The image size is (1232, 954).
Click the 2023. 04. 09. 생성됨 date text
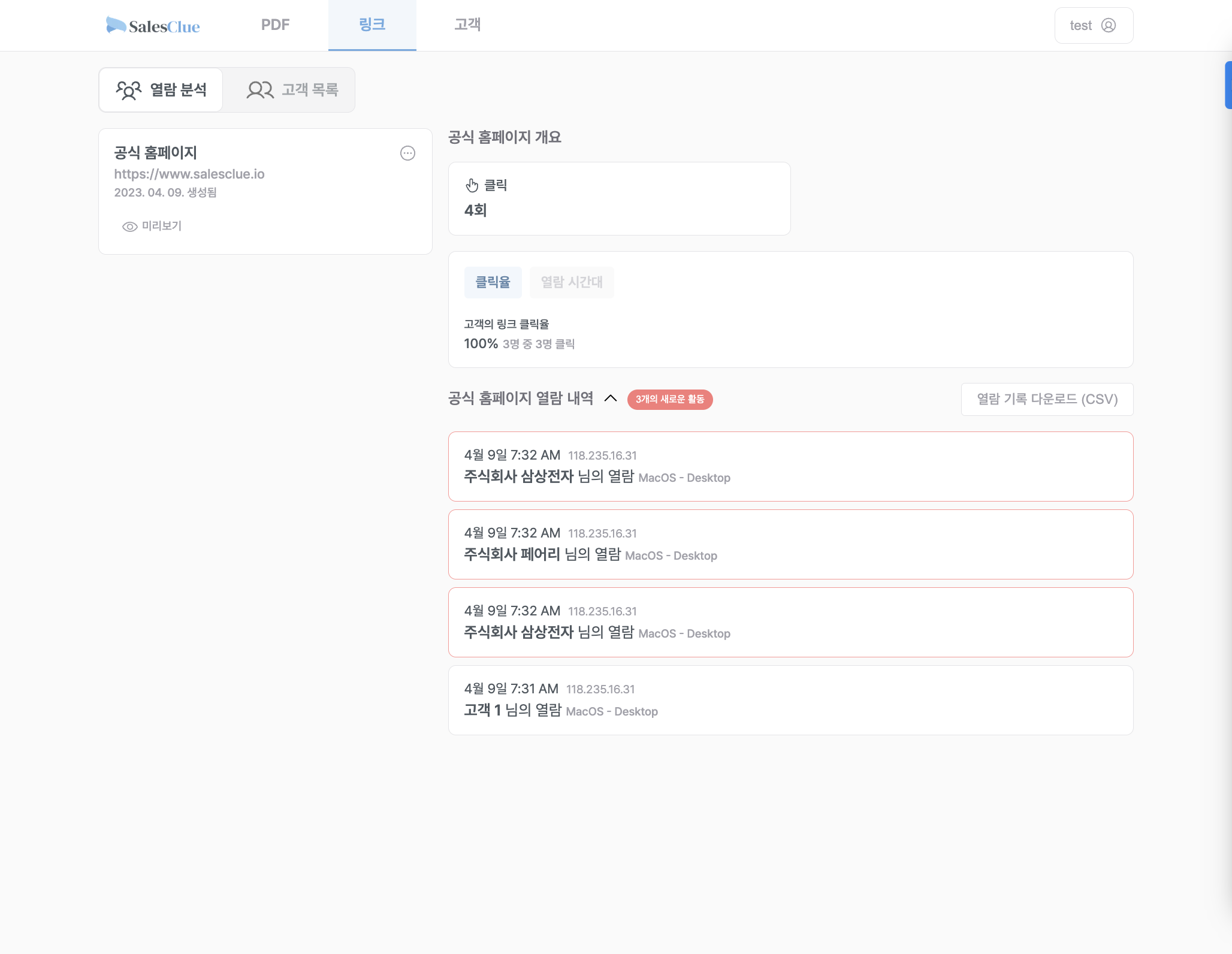click(165, 192)
